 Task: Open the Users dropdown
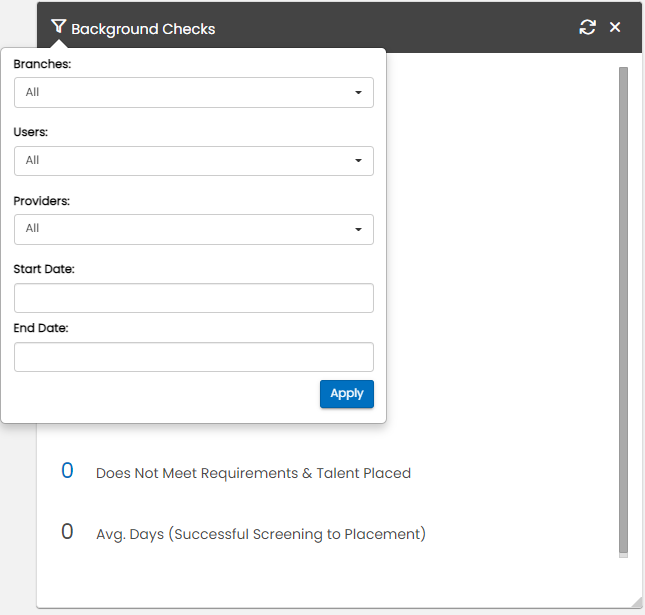click(x=194, y=161)
